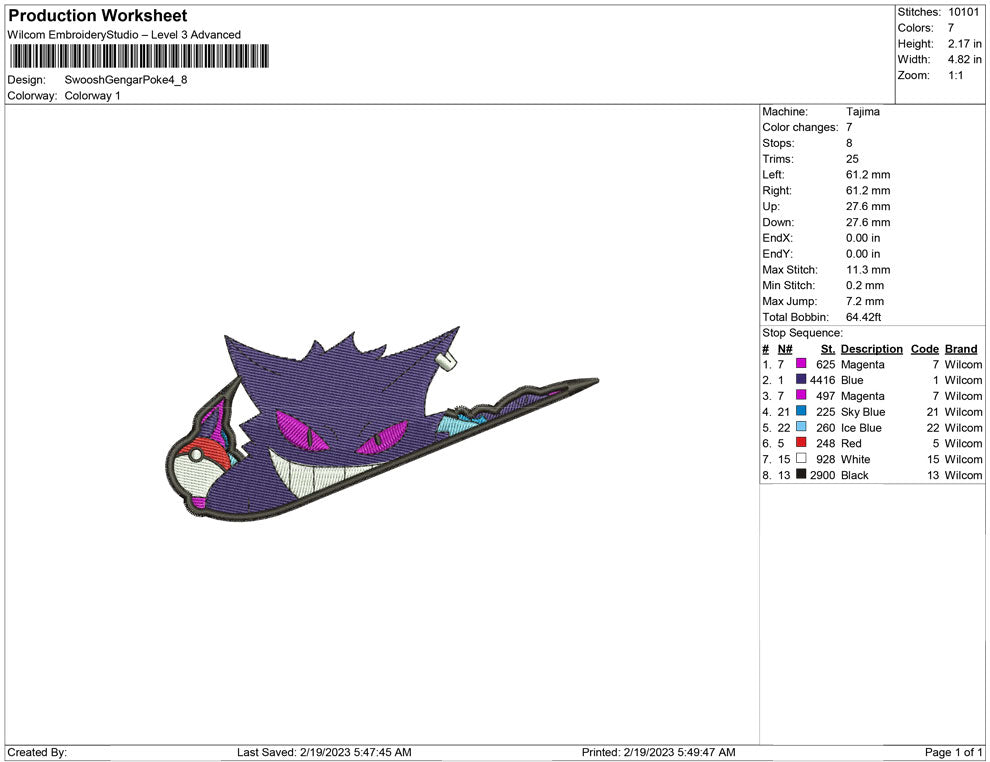
Task: Click the Blue swatch in stop 2
Action: tap(801, 379)
